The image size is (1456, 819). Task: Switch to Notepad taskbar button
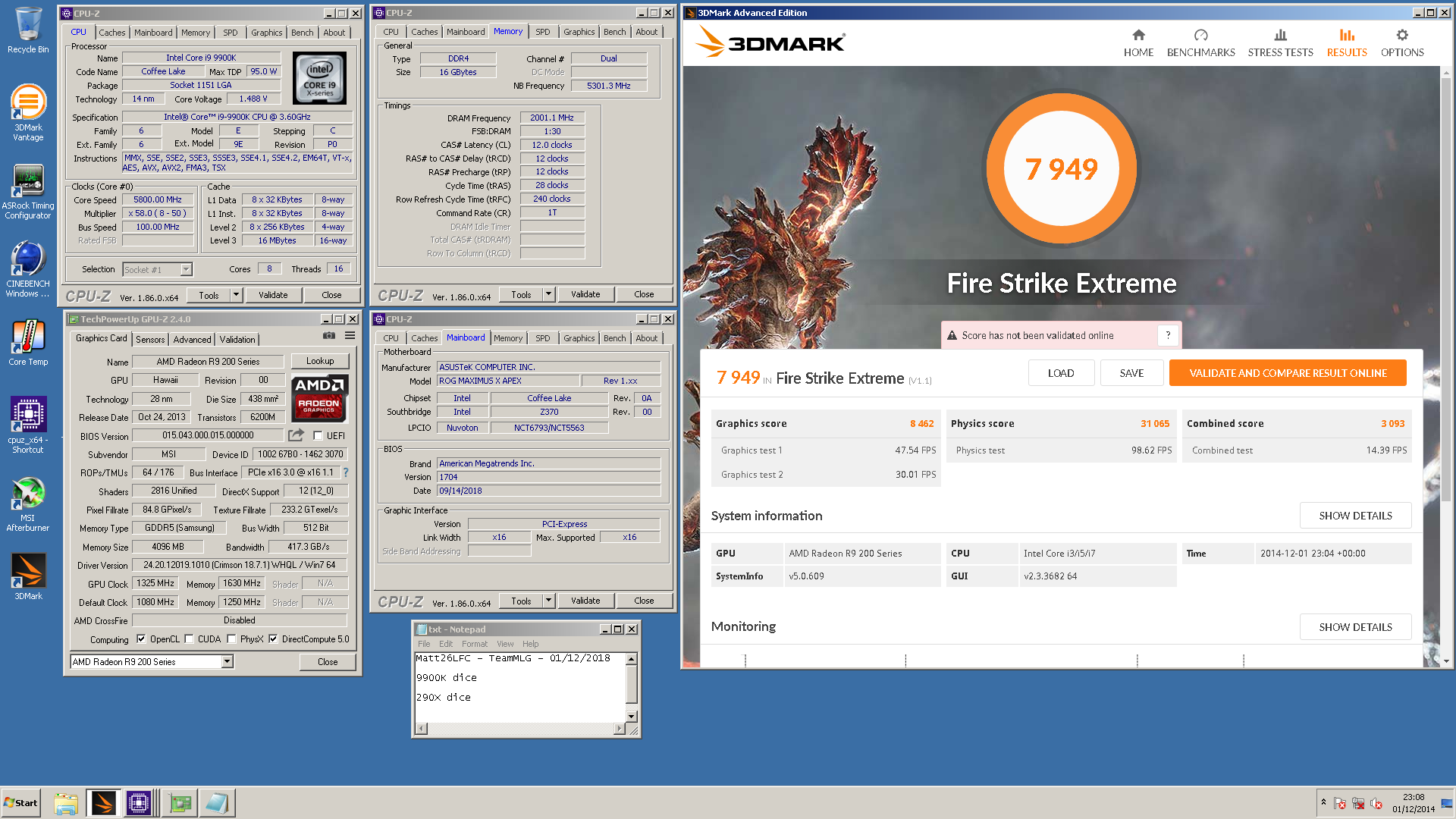[217, 803]
